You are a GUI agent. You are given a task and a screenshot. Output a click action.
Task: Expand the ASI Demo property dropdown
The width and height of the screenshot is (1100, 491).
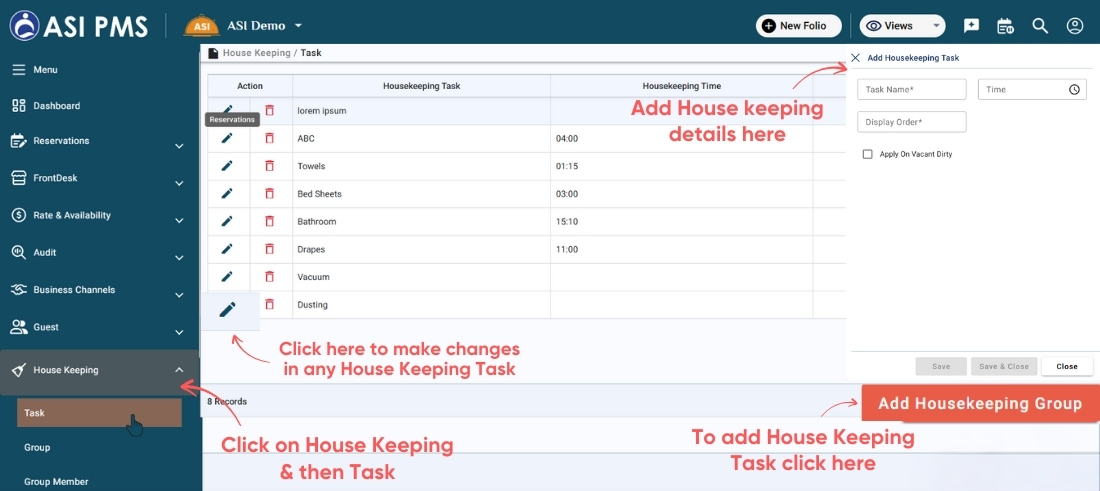pyautogui.click(x=298, y=26)
